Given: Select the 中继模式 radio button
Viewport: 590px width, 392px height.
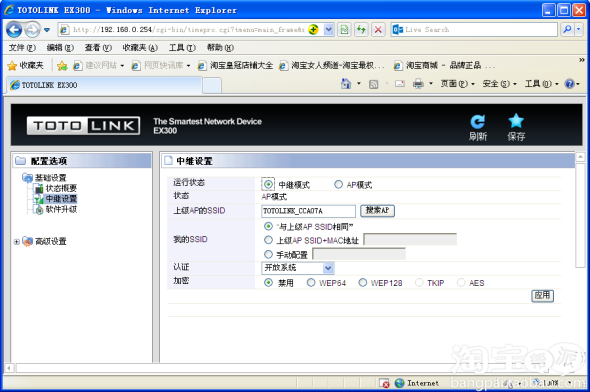Looking at the screenshot, I should (x=268, y=184).
